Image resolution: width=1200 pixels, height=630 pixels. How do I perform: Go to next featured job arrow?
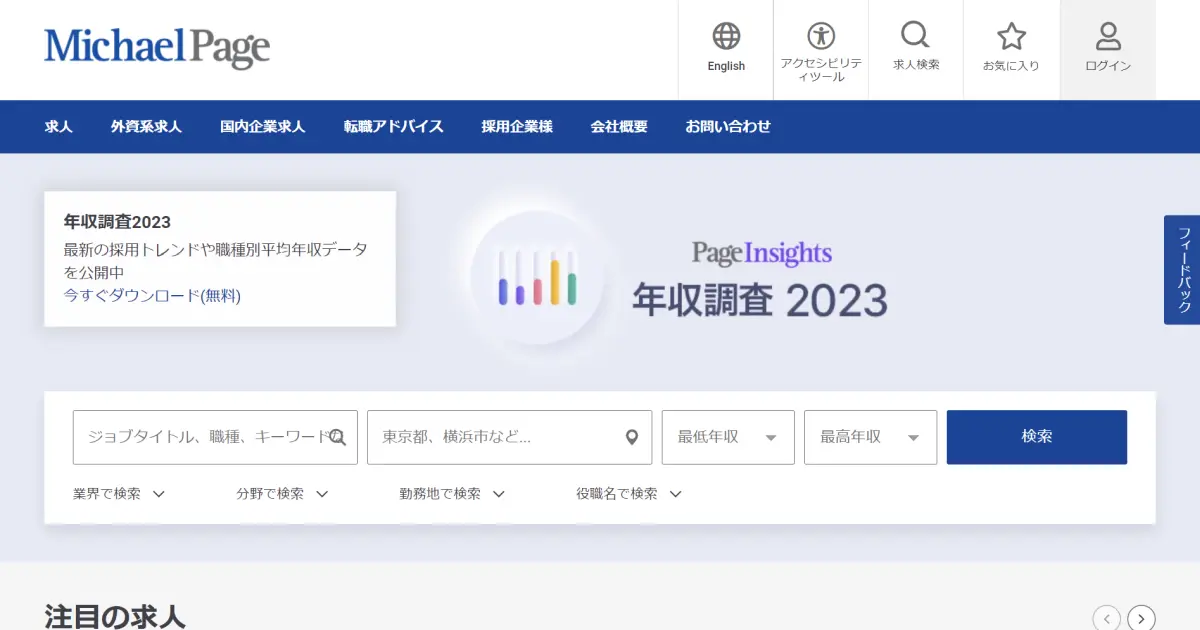coord(1142,618)
